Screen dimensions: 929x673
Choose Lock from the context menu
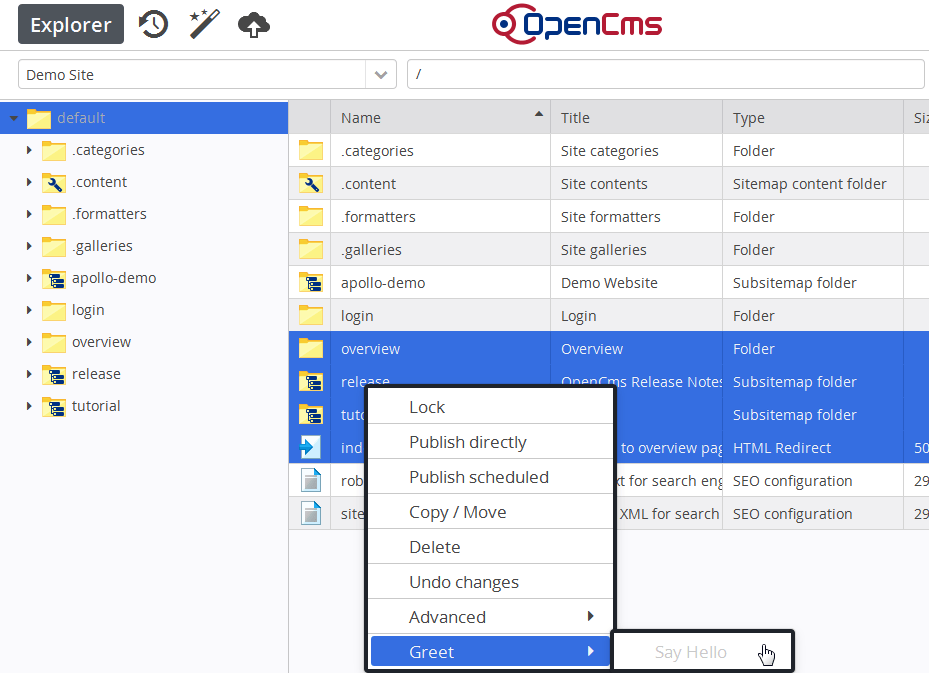[491, 407]
